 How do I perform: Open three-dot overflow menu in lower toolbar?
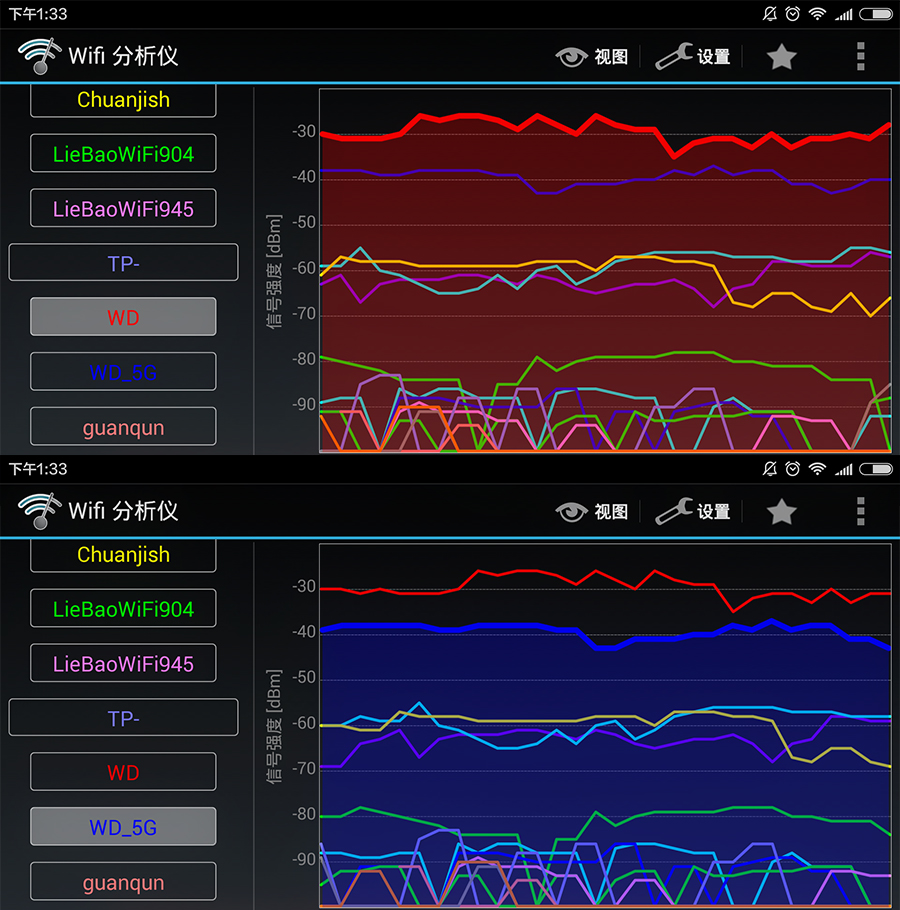point(860,512)
